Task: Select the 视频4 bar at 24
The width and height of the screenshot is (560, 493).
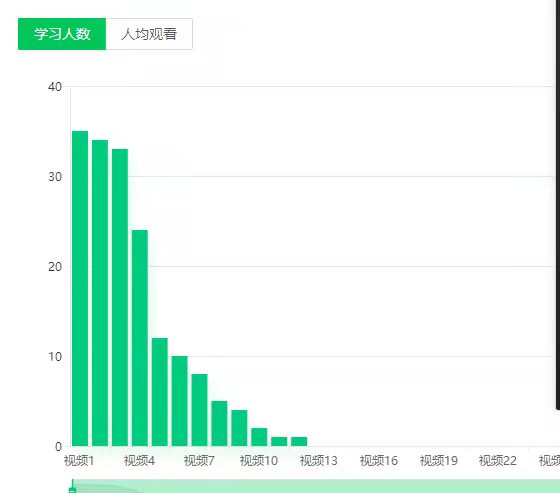Action: [140, 338]
